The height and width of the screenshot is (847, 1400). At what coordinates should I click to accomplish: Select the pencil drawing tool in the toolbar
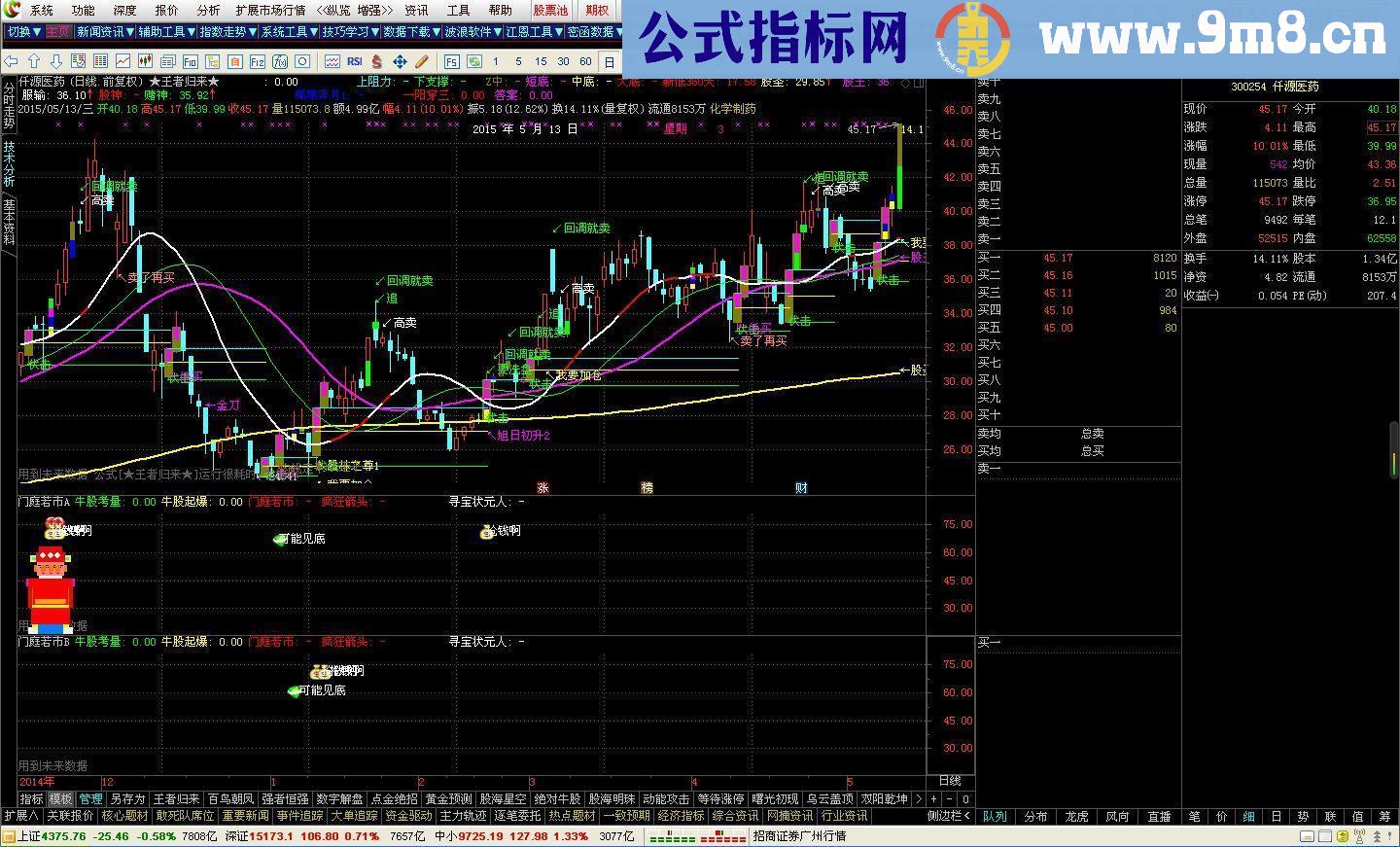click(x=419, y=60)
